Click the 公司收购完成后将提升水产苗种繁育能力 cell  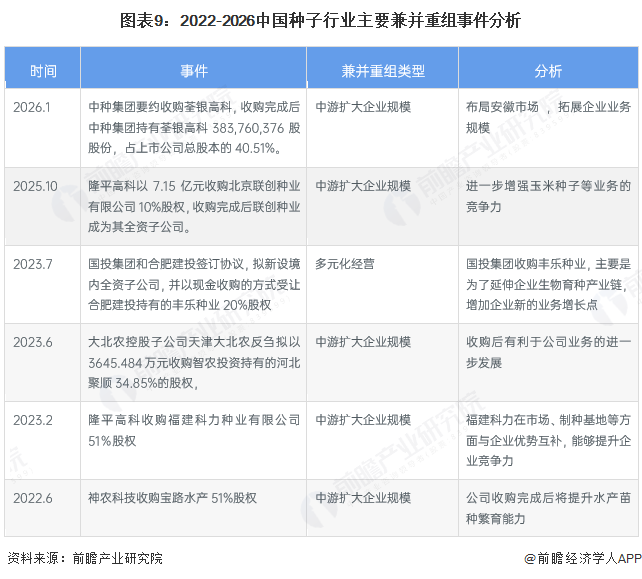(x=548, y=508)
